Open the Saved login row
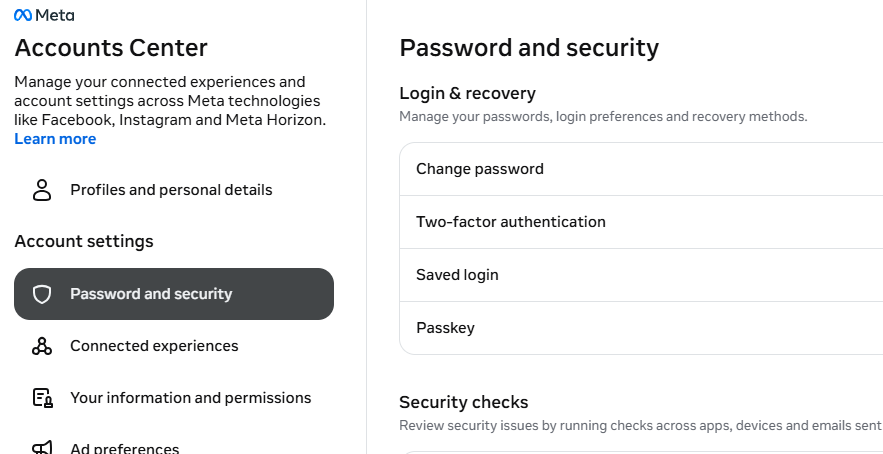 641,275
